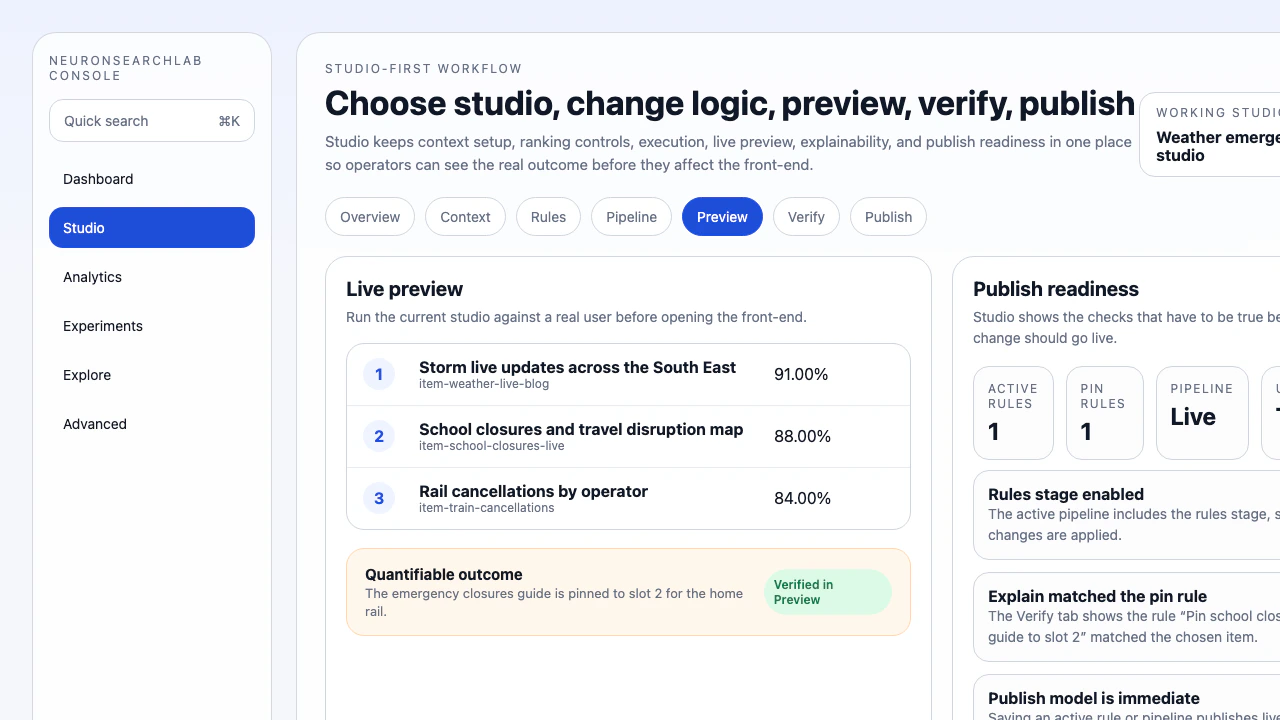Select the Preview tab
This screenshot has height=720, width=1280.
point(722,216)
